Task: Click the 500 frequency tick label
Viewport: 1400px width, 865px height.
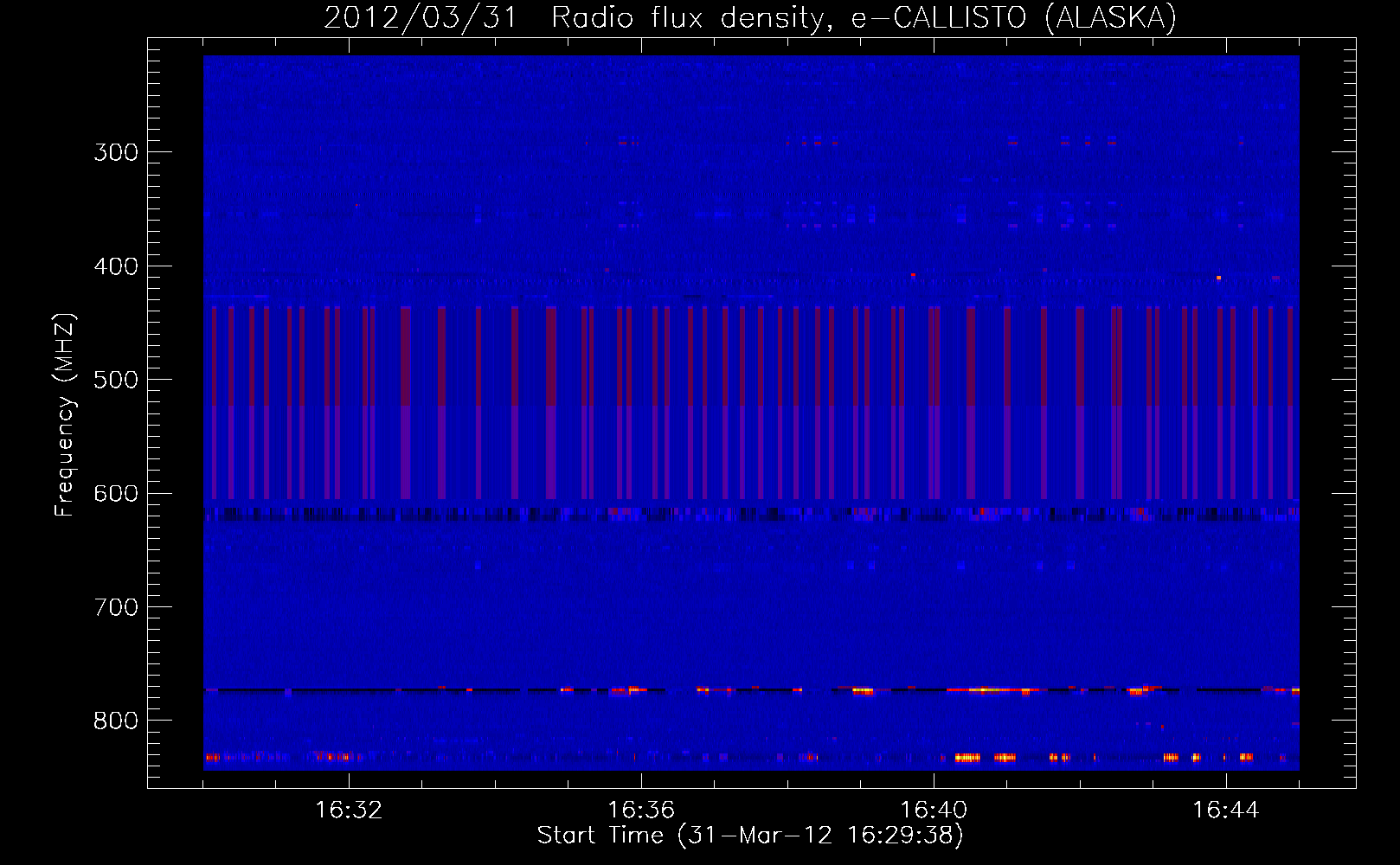Action: click(116, 380)
